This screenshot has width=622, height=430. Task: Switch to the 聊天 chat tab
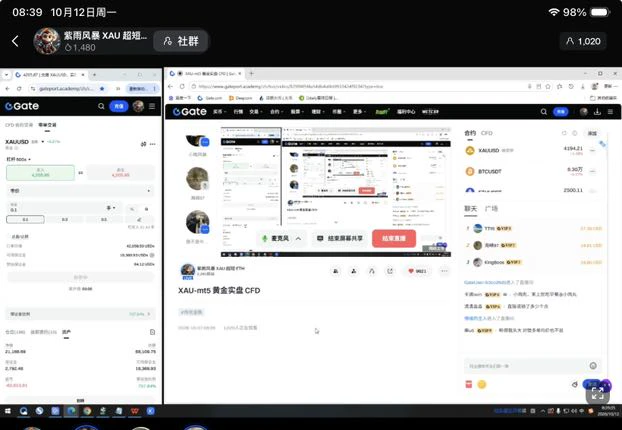point(470,209)
